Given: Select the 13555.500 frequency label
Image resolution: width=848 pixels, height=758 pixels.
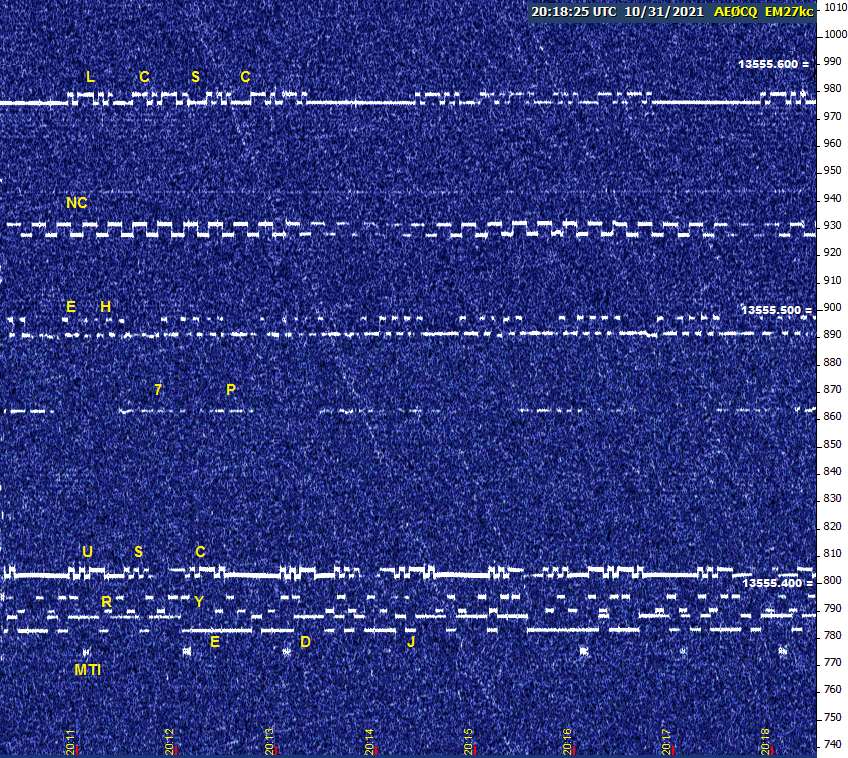Looking at the screenshot, I should 768,310.
